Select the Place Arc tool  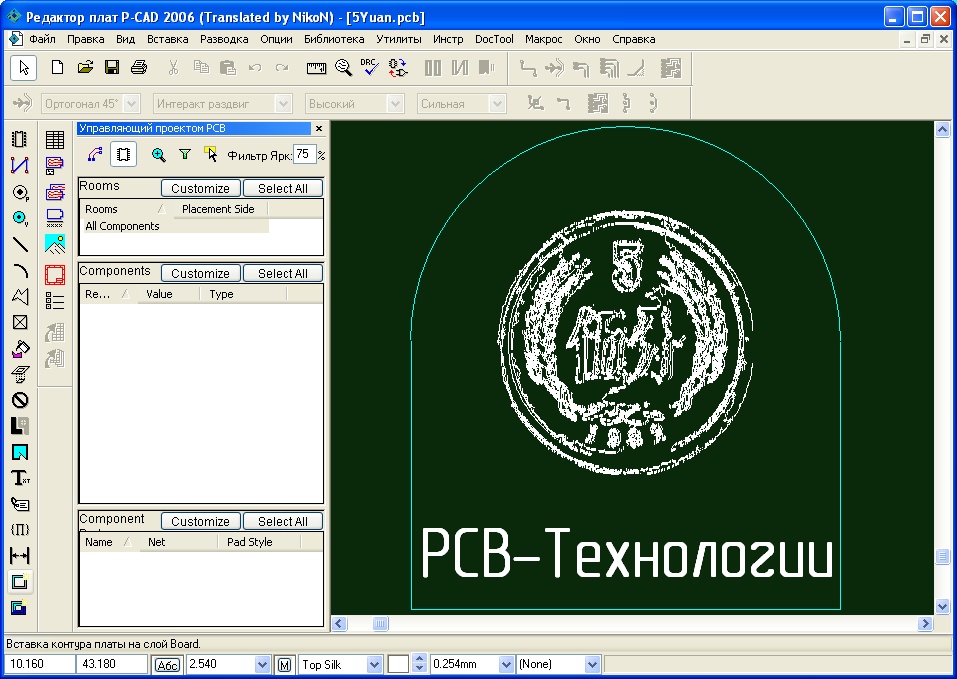(x=20, y=270)
